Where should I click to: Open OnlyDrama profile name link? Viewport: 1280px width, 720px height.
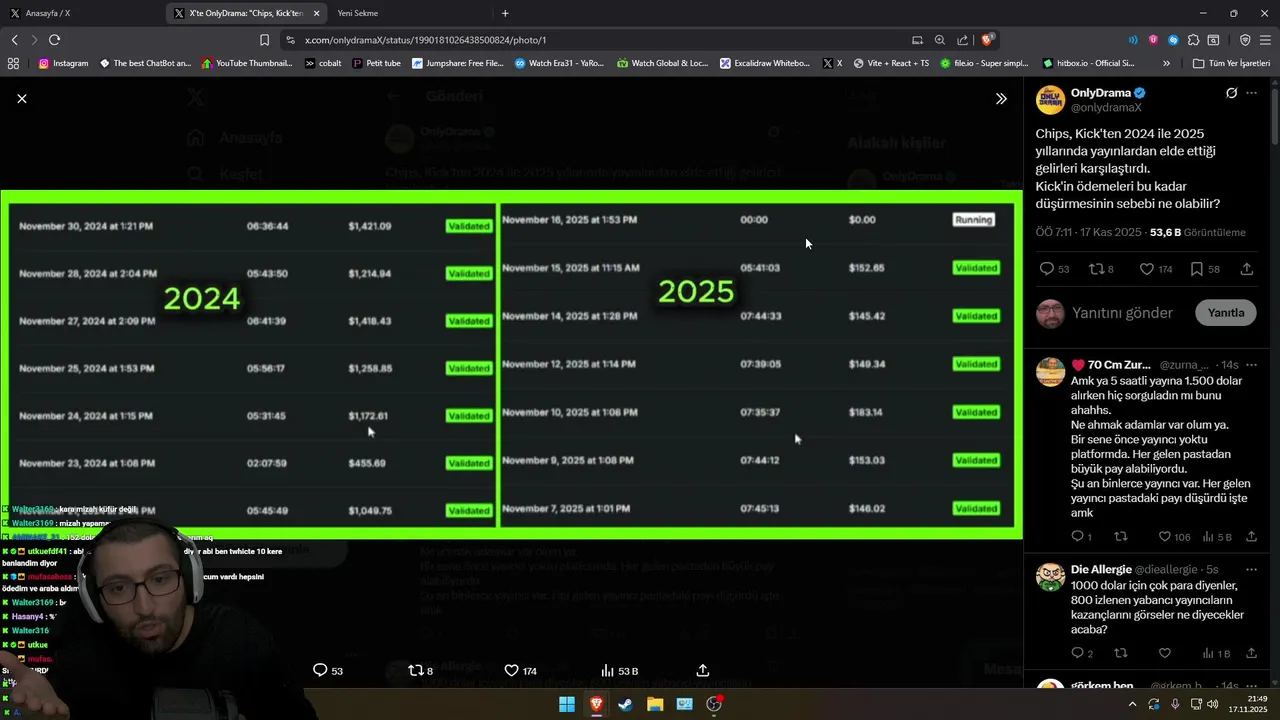pyautogui.click(x=1101, y=93)
